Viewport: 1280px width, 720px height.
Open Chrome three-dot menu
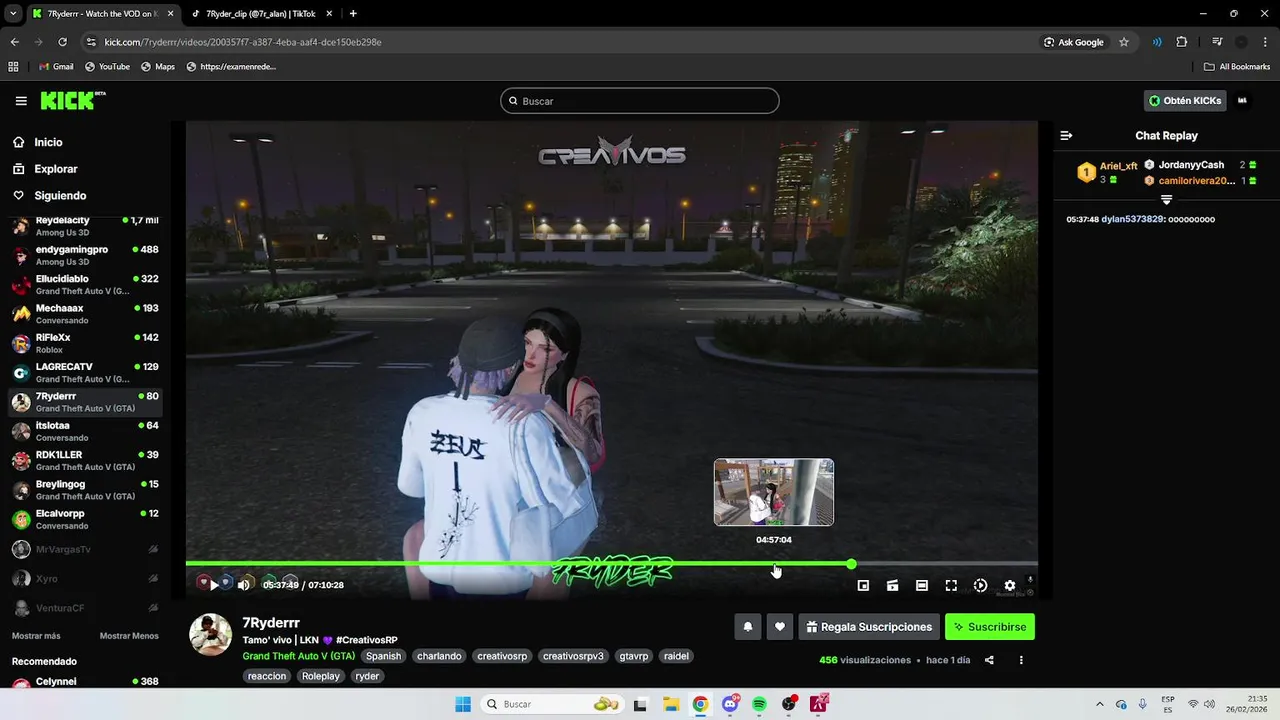click(x=1265, y=42)
